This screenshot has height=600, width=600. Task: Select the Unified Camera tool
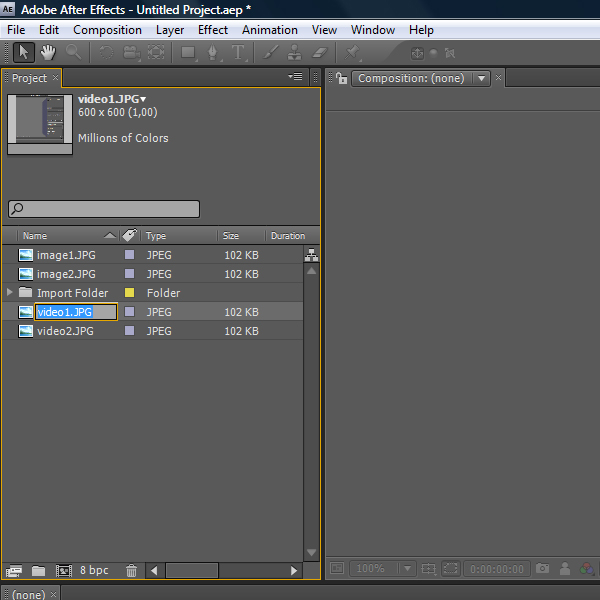pyautogui.click(x=131, y=52)
